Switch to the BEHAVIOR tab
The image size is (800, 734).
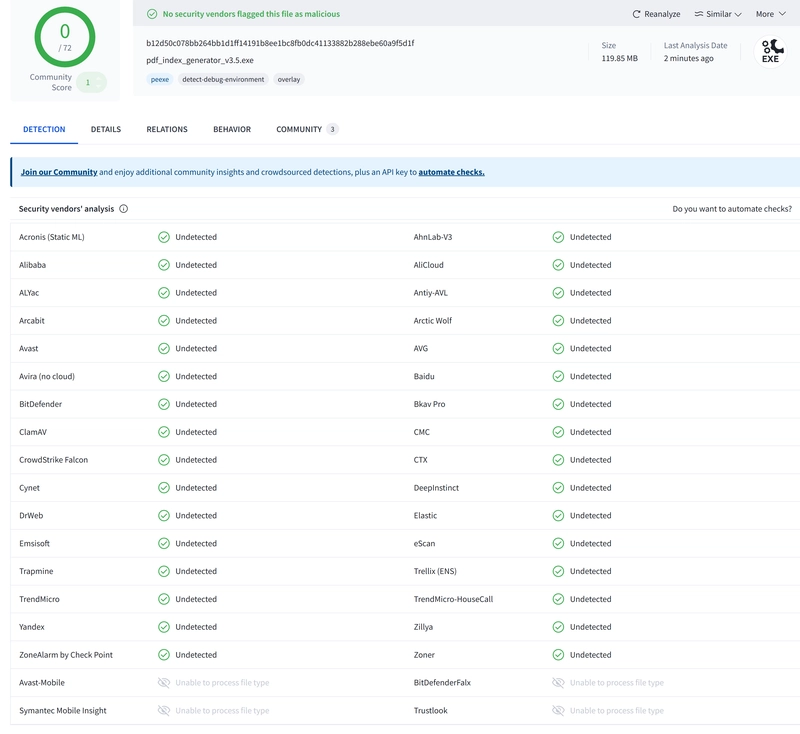click(x=232, y=130)
